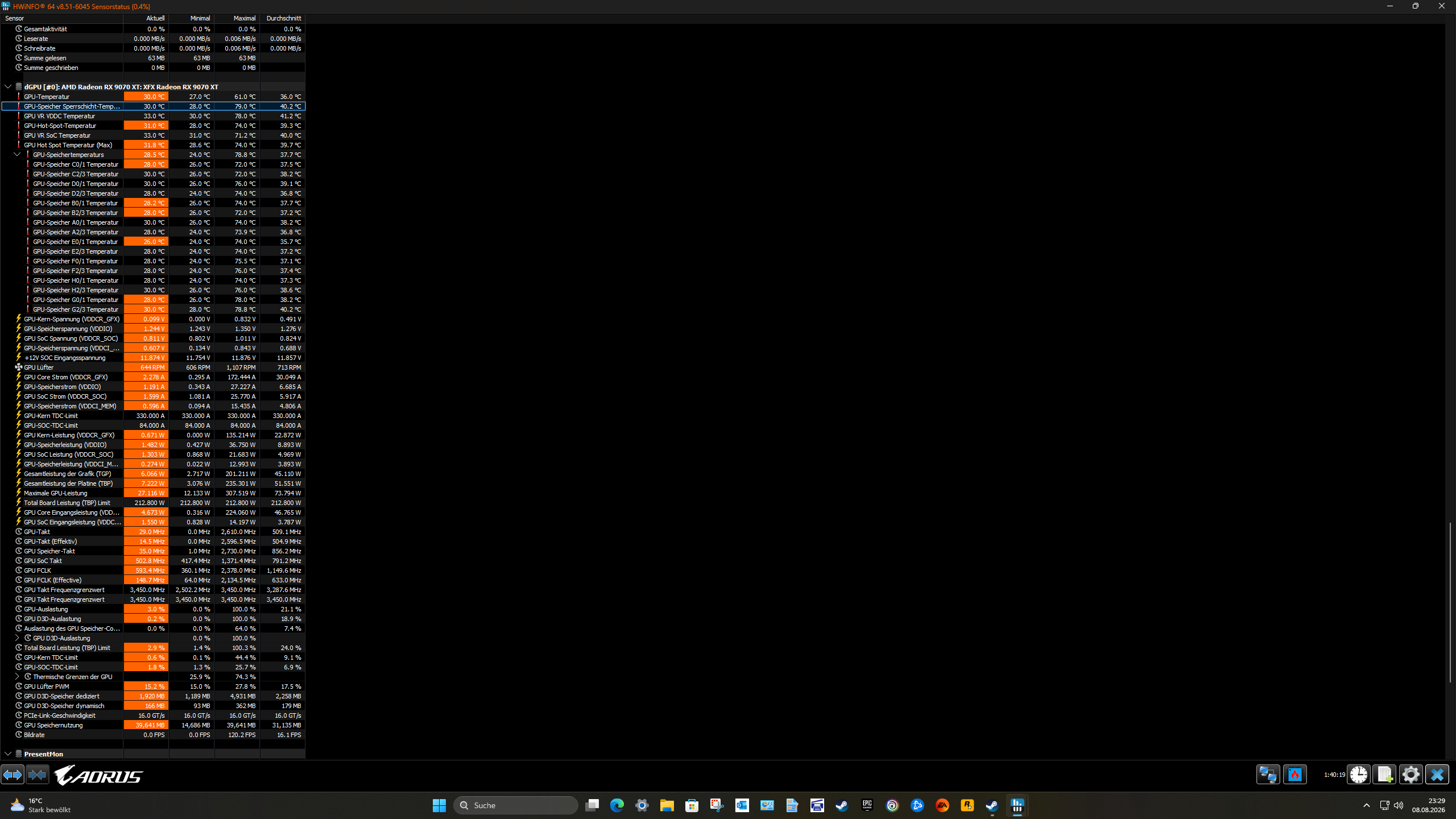1456x819 pixels.
Task: Select Gesamtleistung der Platine (TBP) row
Action: [153, 483]
